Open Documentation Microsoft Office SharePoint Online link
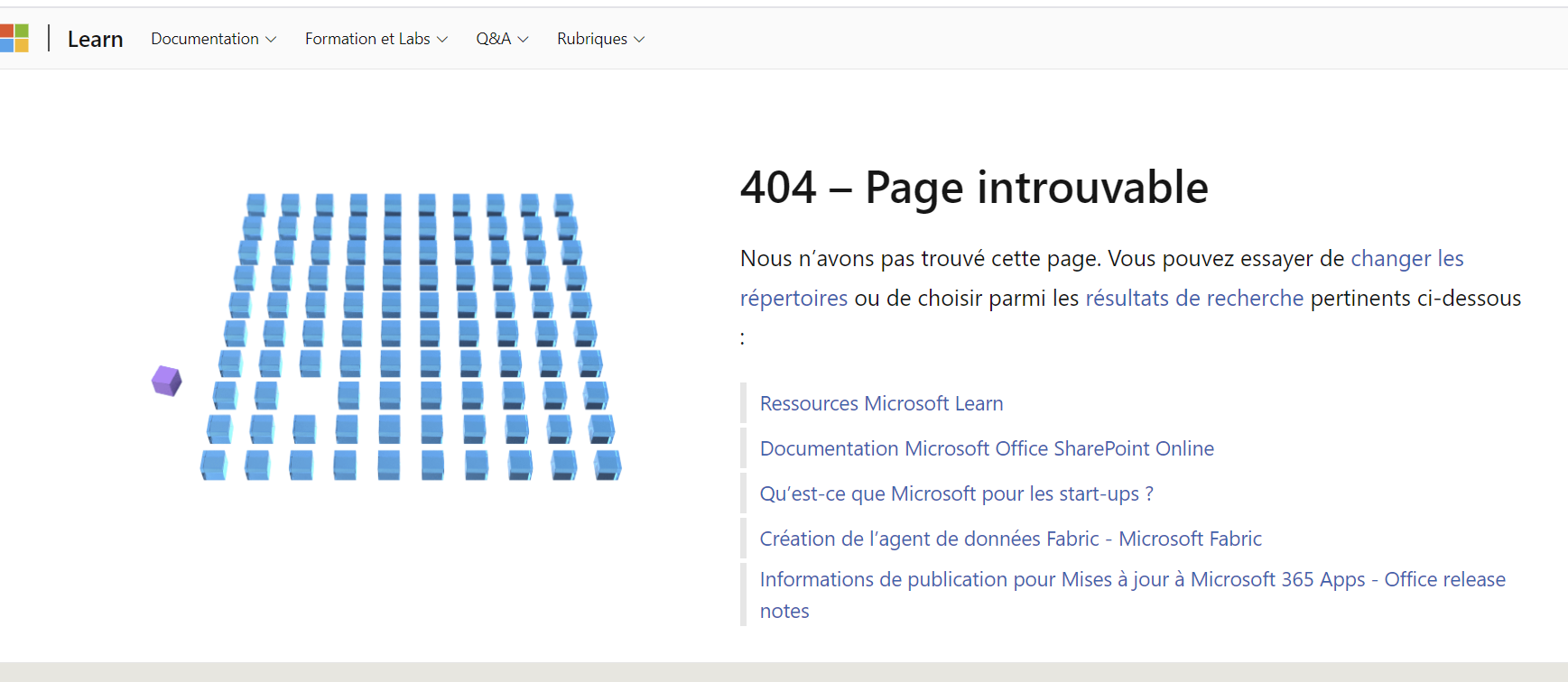 [x=987, y=448]
